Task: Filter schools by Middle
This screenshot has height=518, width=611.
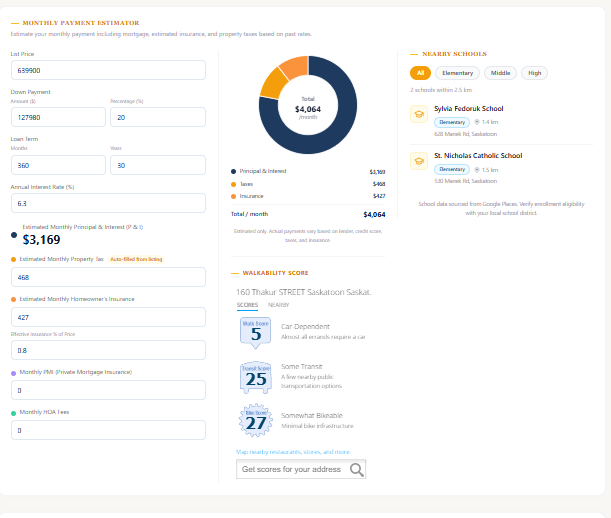Action: pyautogui.click(x=500, y=73)
